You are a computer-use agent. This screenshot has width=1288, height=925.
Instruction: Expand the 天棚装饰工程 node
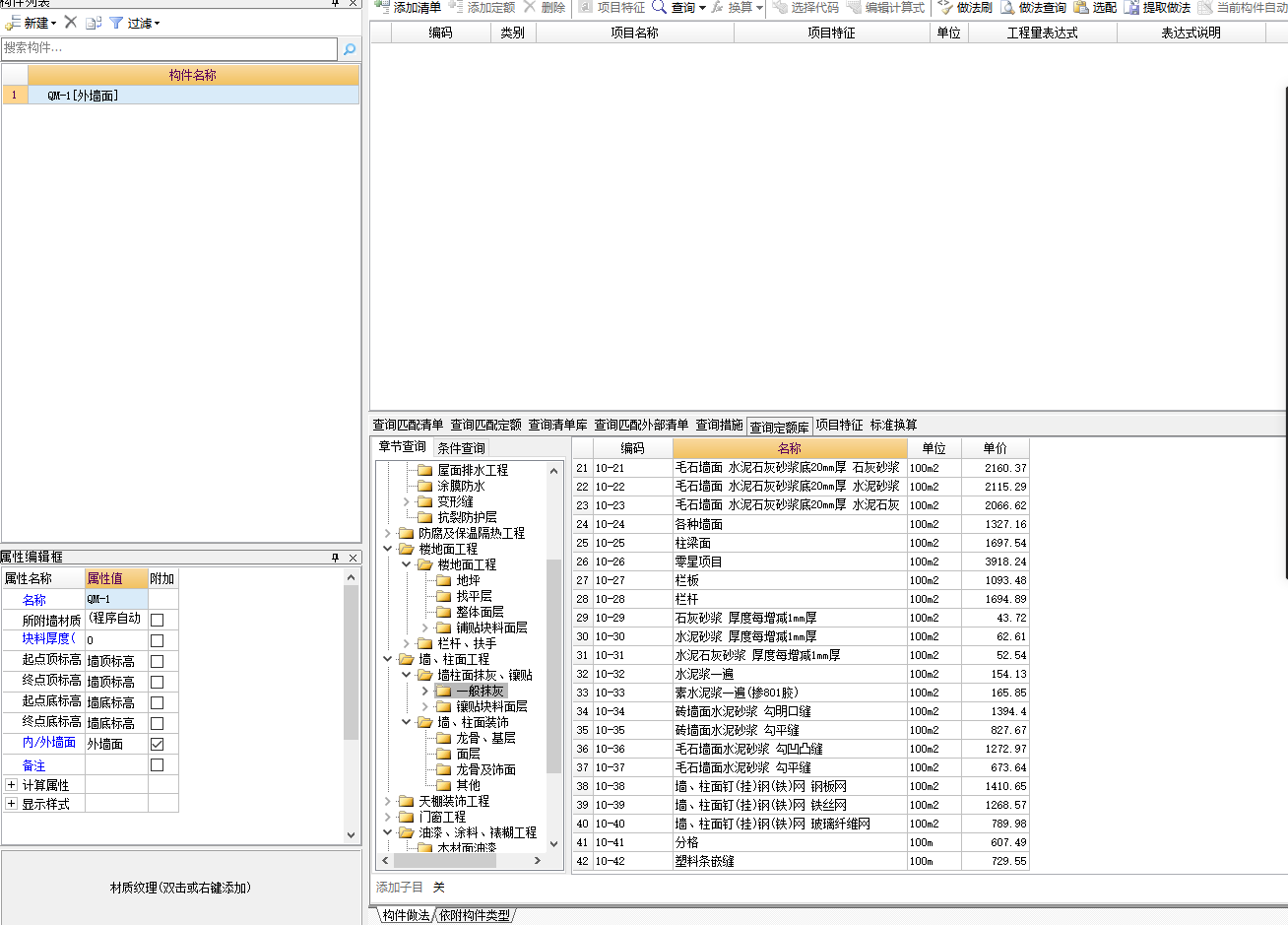[387, 801]
